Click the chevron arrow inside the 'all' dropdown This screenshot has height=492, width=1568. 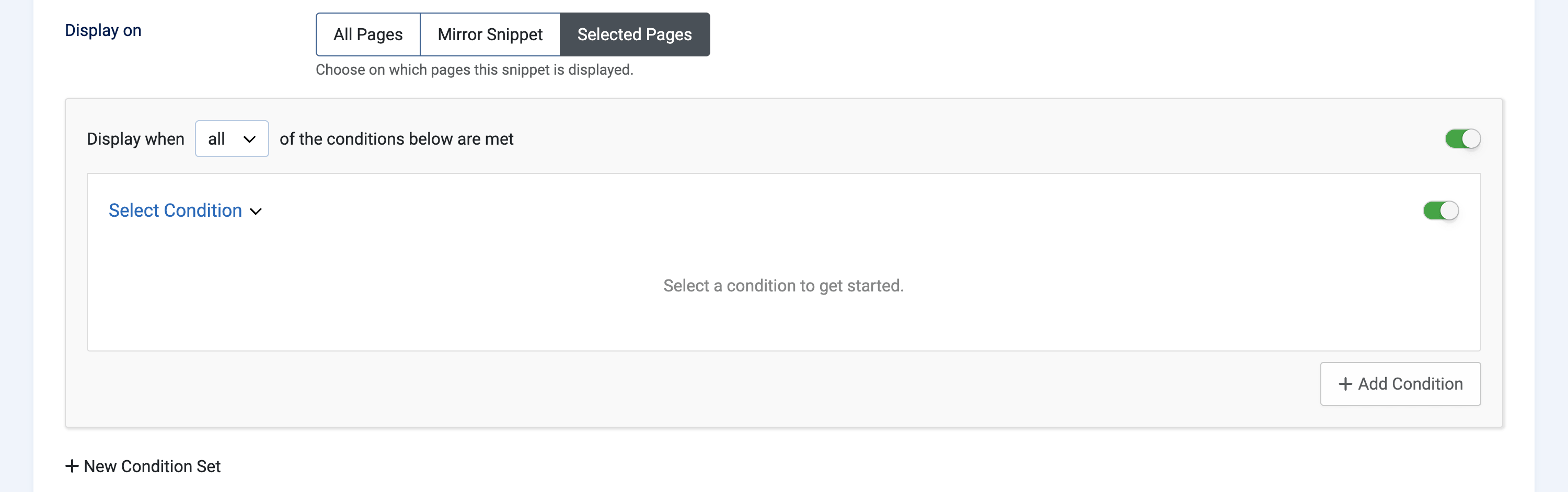(x=249, y=139)
